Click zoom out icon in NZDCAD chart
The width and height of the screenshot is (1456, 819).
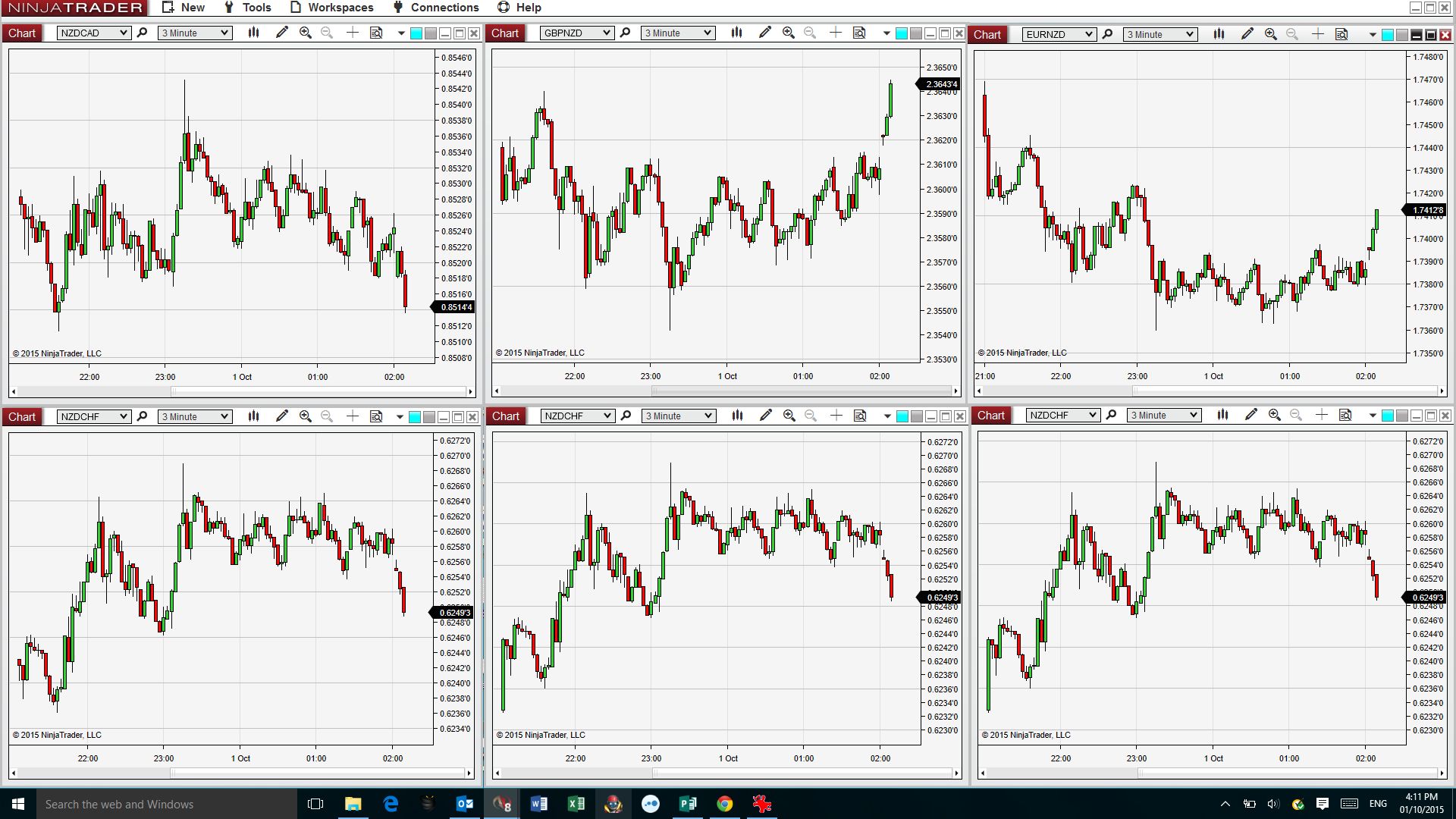(x=327, y=33)
